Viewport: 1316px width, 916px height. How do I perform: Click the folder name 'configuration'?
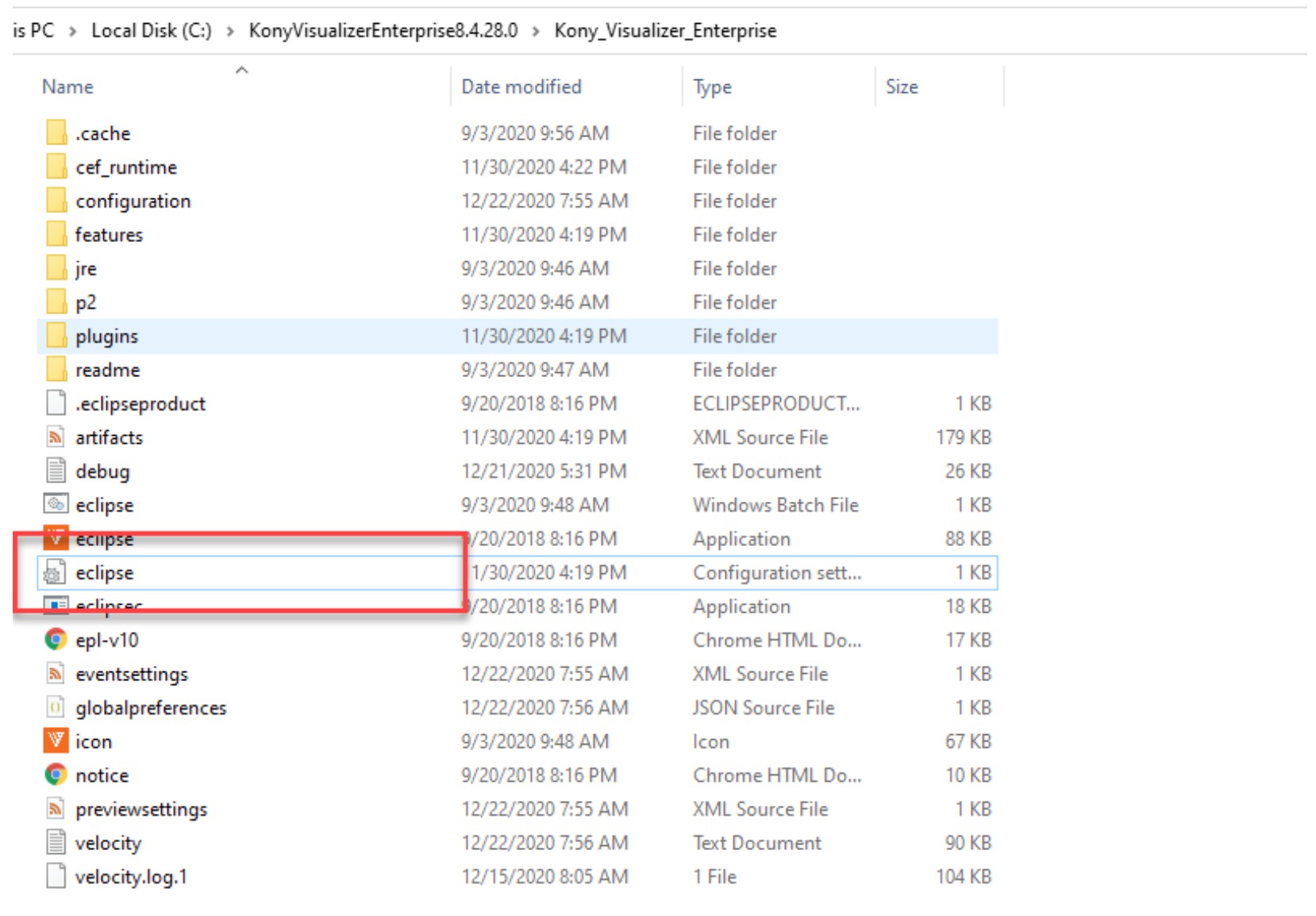133,201
